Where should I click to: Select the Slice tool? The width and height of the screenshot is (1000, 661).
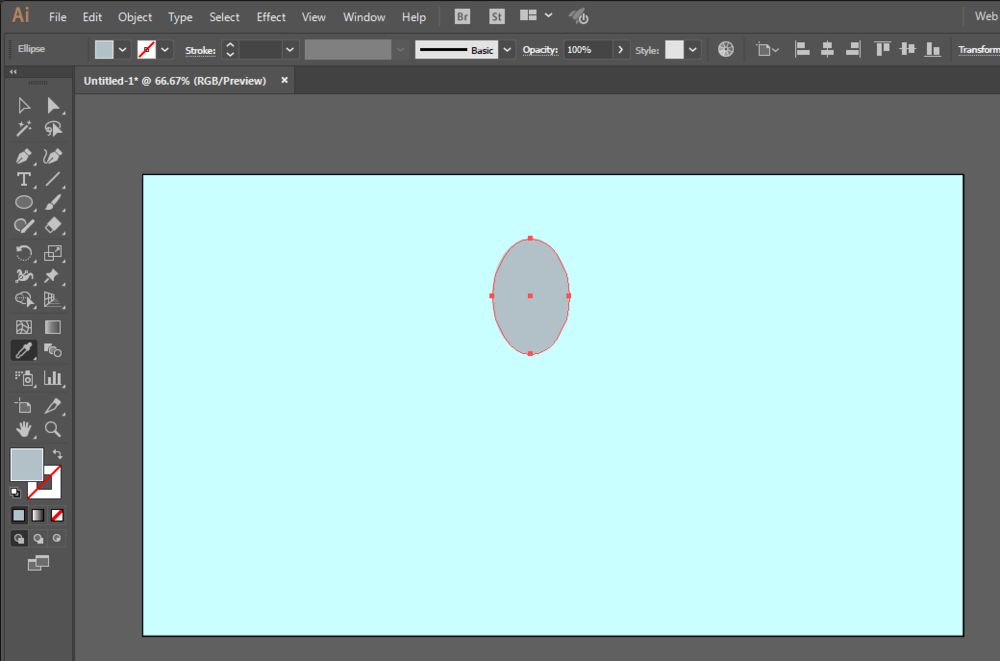coord(53,406)
